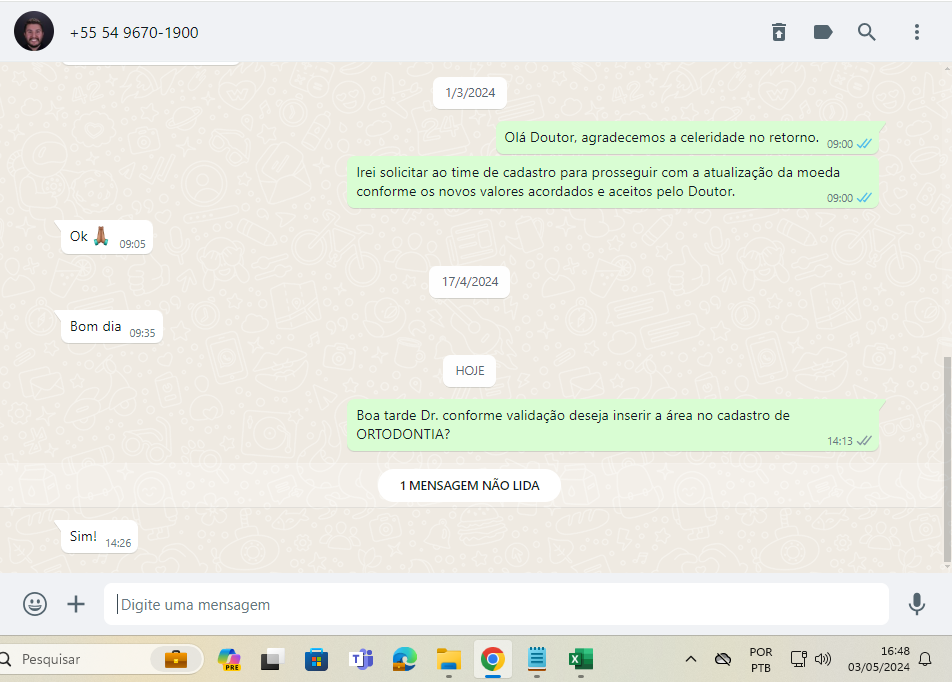Image resolution: width=952 pixels, height=682 pixels.
Task: Click the contact's profile picture
Action: pyautogui.click(x=34, y=32)
